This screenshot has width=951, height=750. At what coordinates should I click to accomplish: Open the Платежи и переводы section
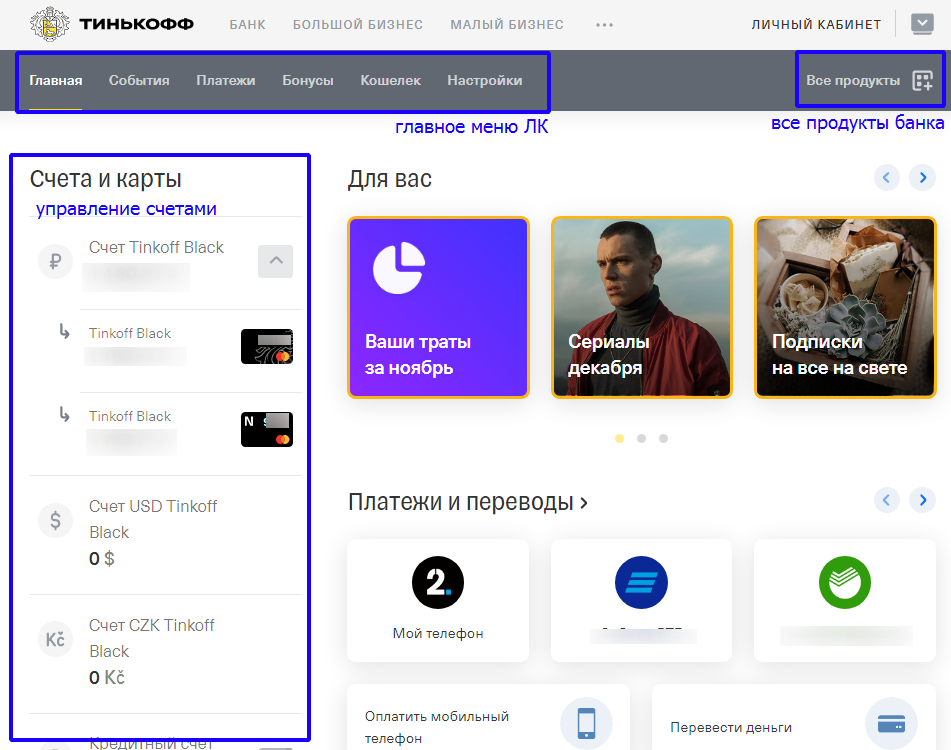click(468, 502)
